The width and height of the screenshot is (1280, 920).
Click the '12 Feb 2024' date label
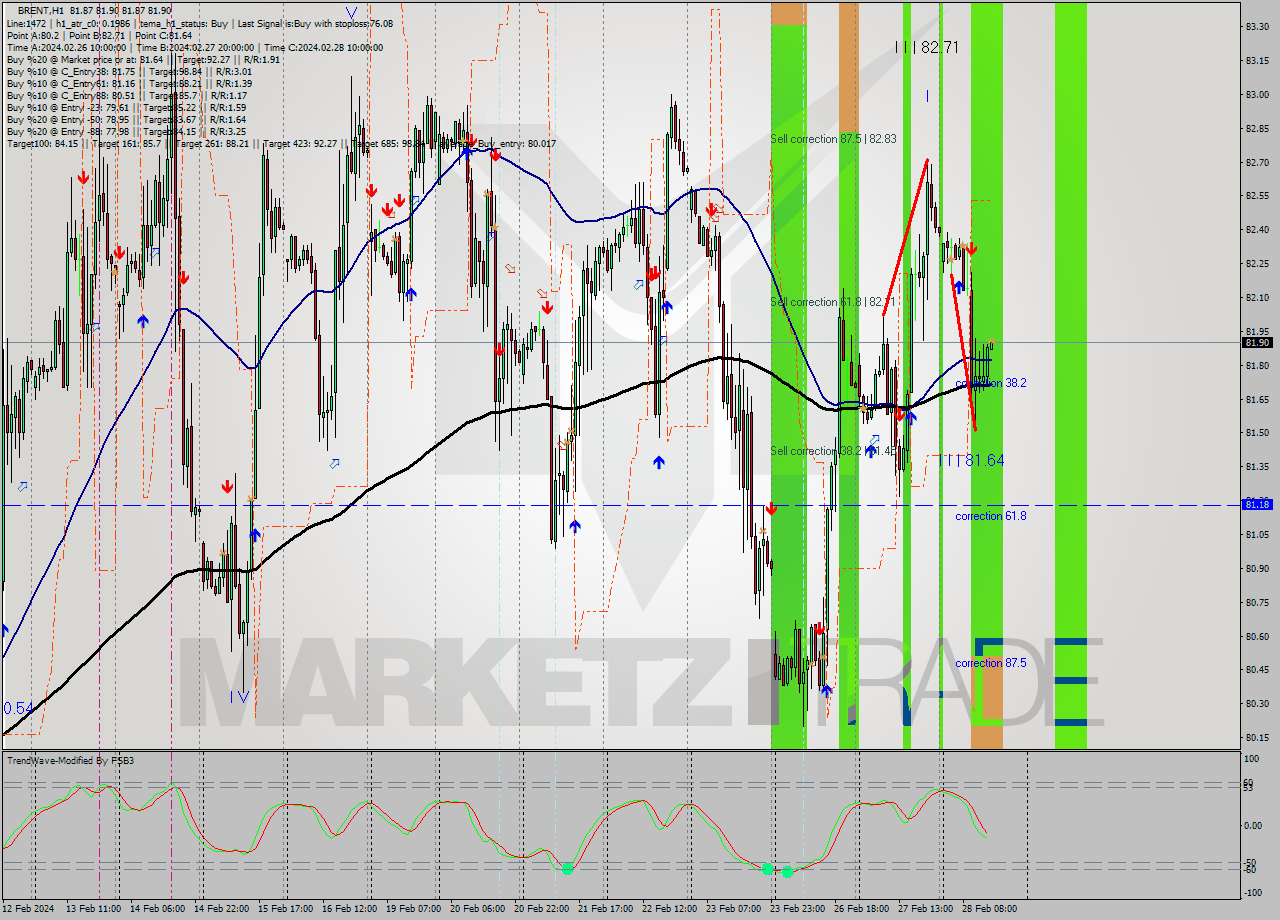(x=28, y=909)
